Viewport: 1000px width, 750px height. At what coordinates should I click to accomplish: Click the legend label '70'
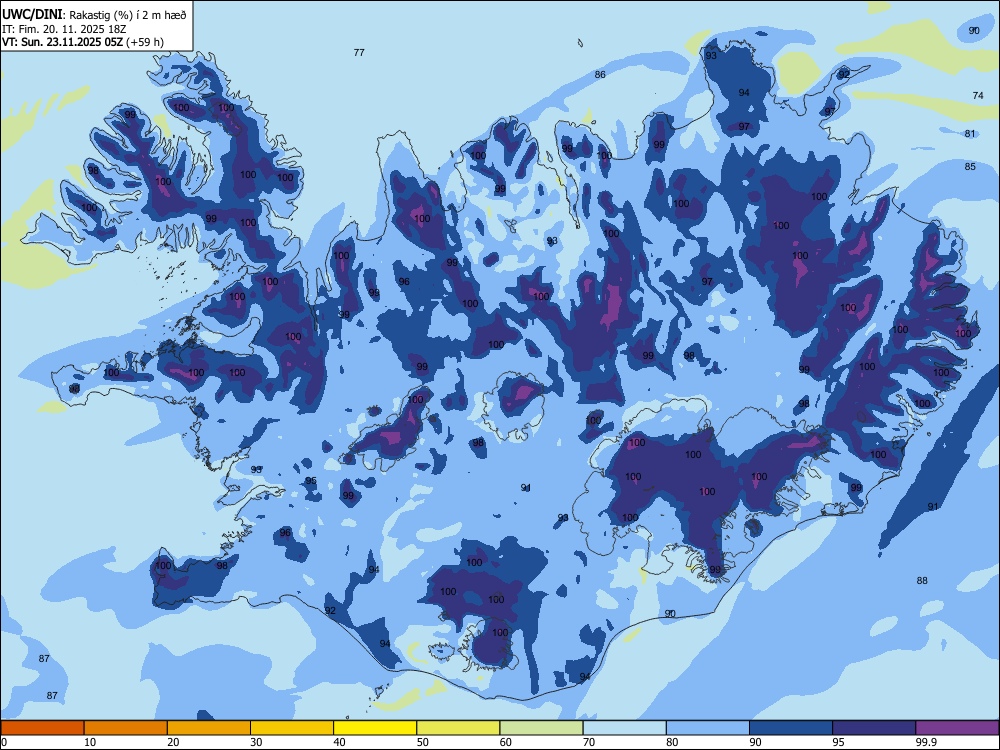point(589,742)
